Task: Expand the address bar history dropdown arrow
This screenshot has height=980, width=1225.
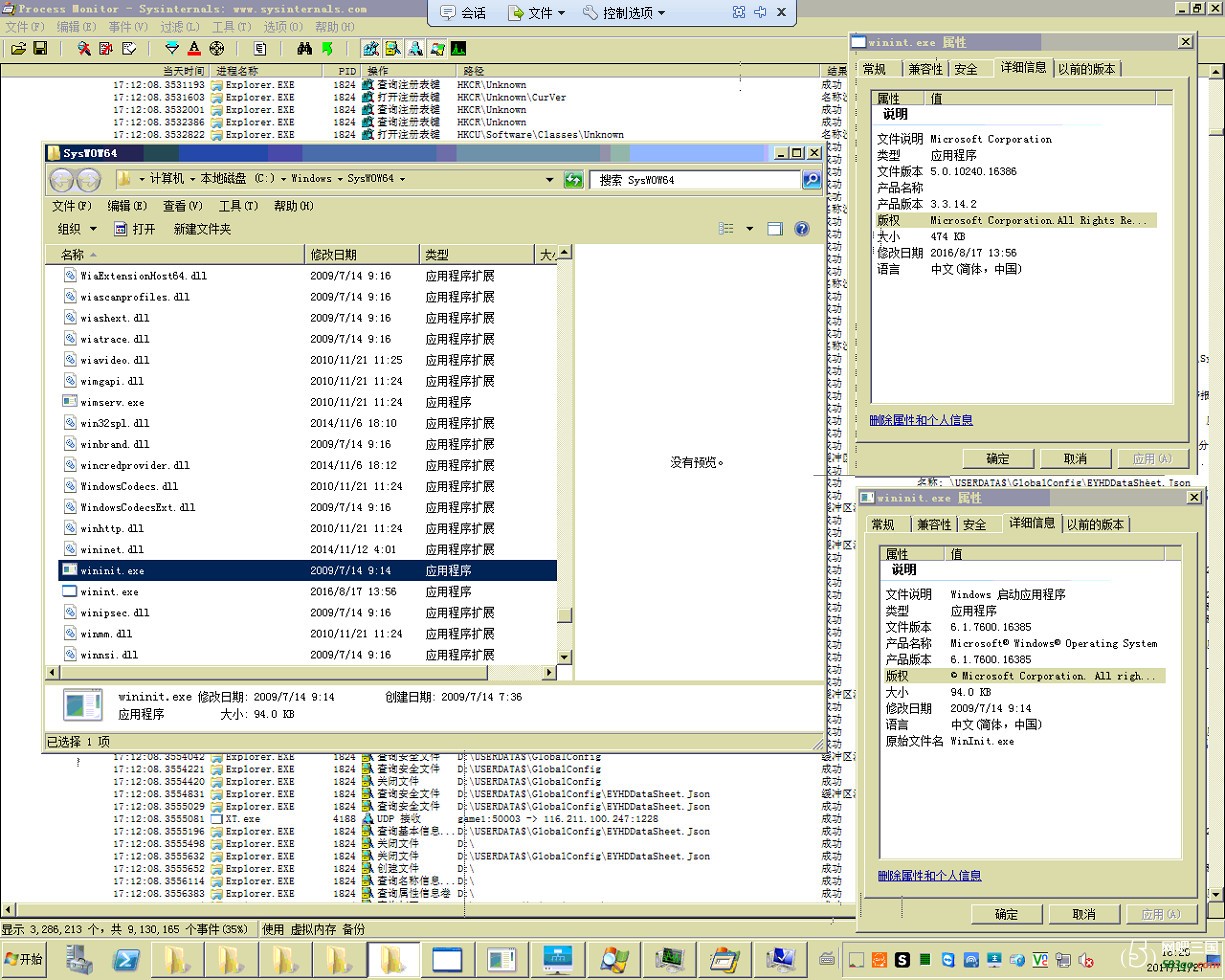Action: [x=550, y=179]
